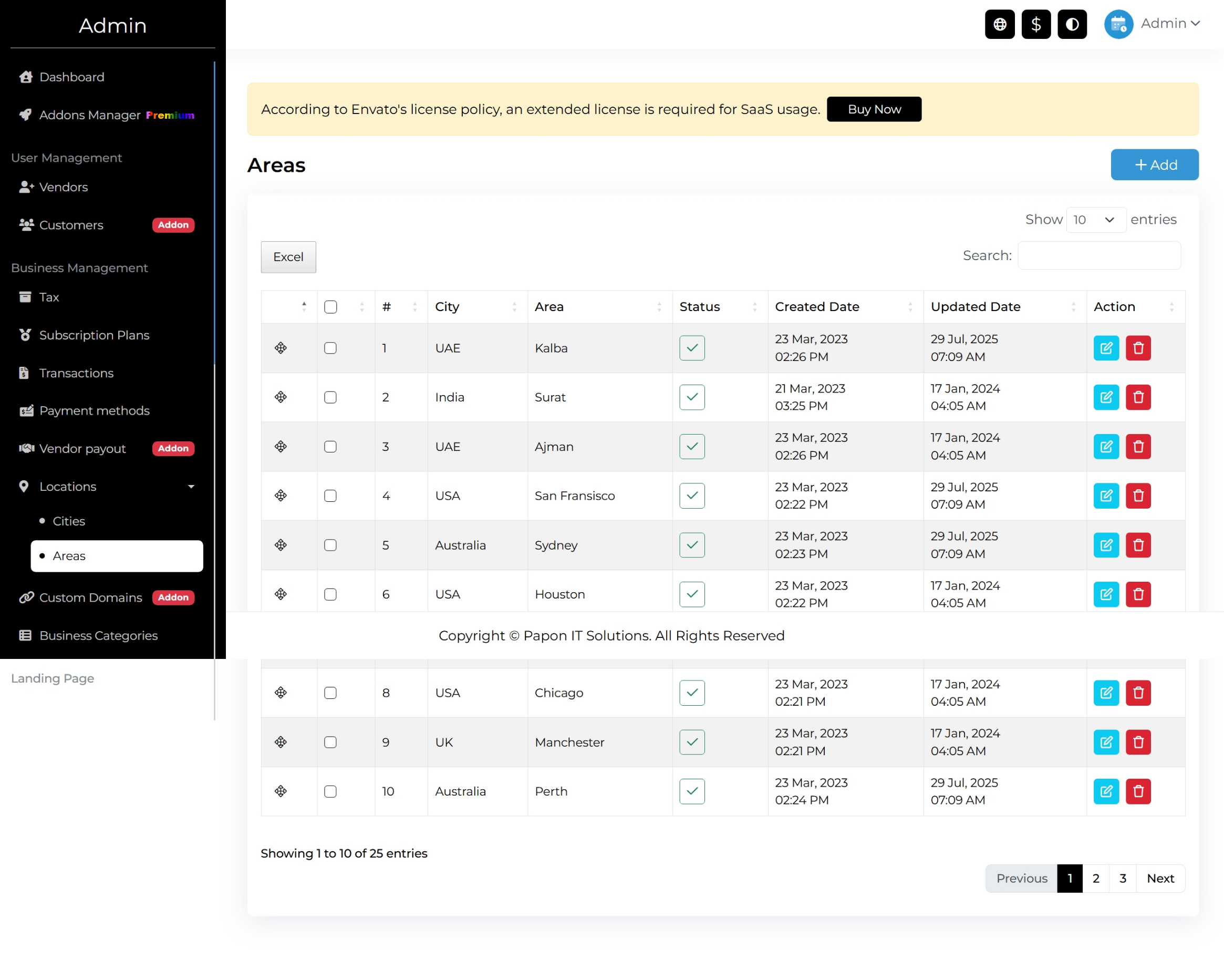Delete the Perth area entry

pos(1138,791)
